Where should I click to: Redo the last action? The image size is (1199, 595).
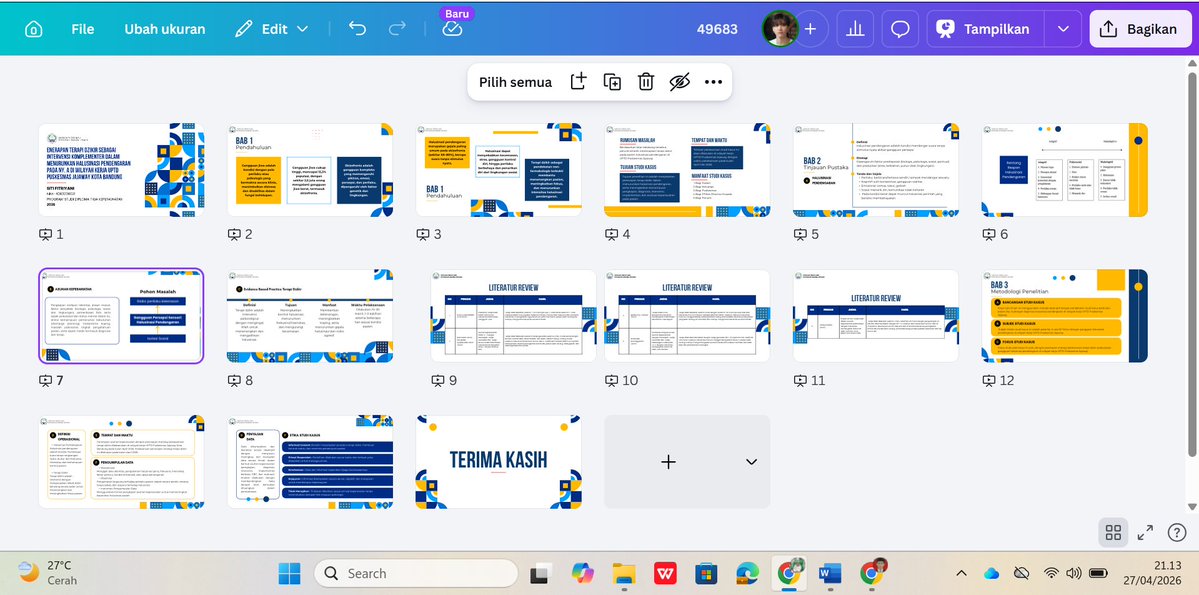point(397,29)
